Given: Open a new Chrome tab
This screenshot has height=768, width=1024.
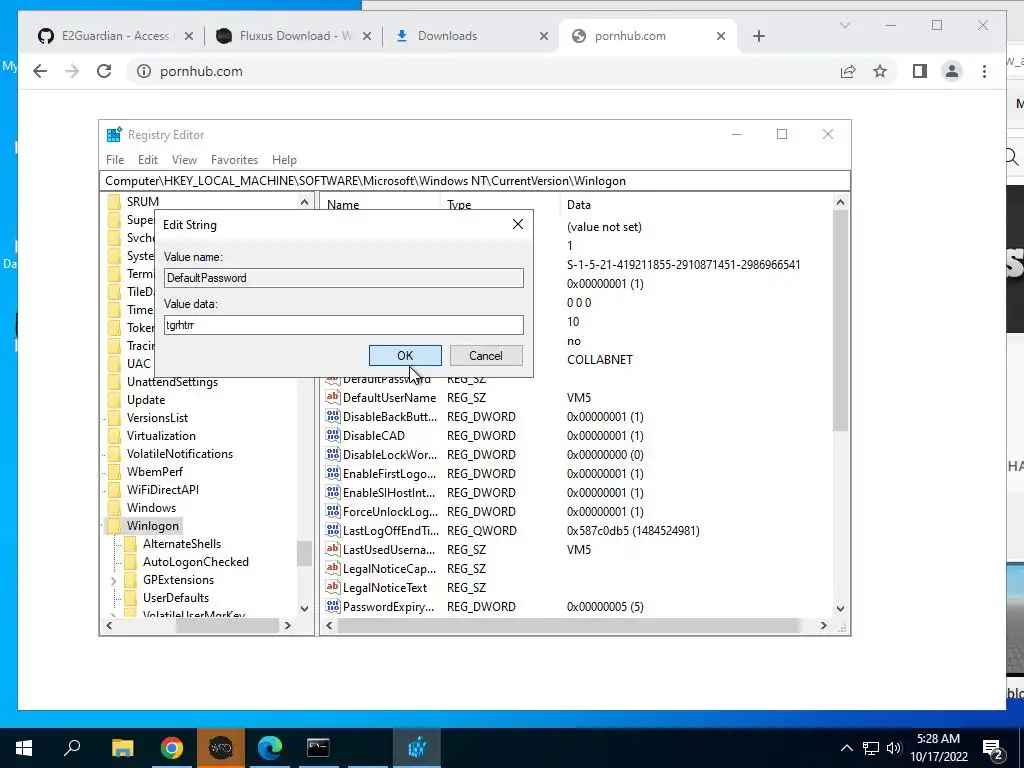Looking at the screenshot, I should [758, 36].
